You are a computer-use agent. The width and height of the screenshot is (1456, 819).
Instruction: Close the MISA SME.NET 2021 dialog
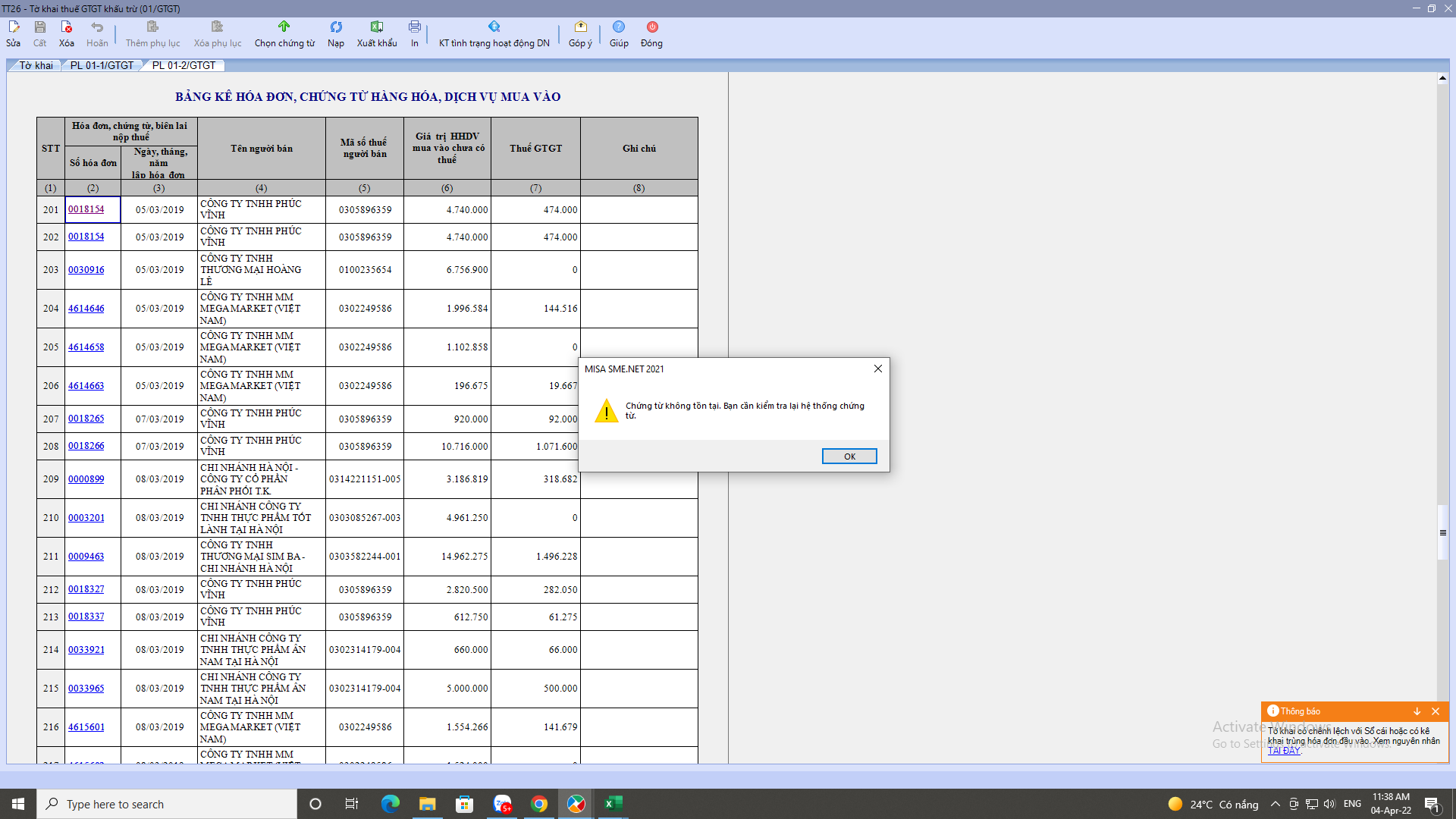pyautogui.click(x=877, y=369)
